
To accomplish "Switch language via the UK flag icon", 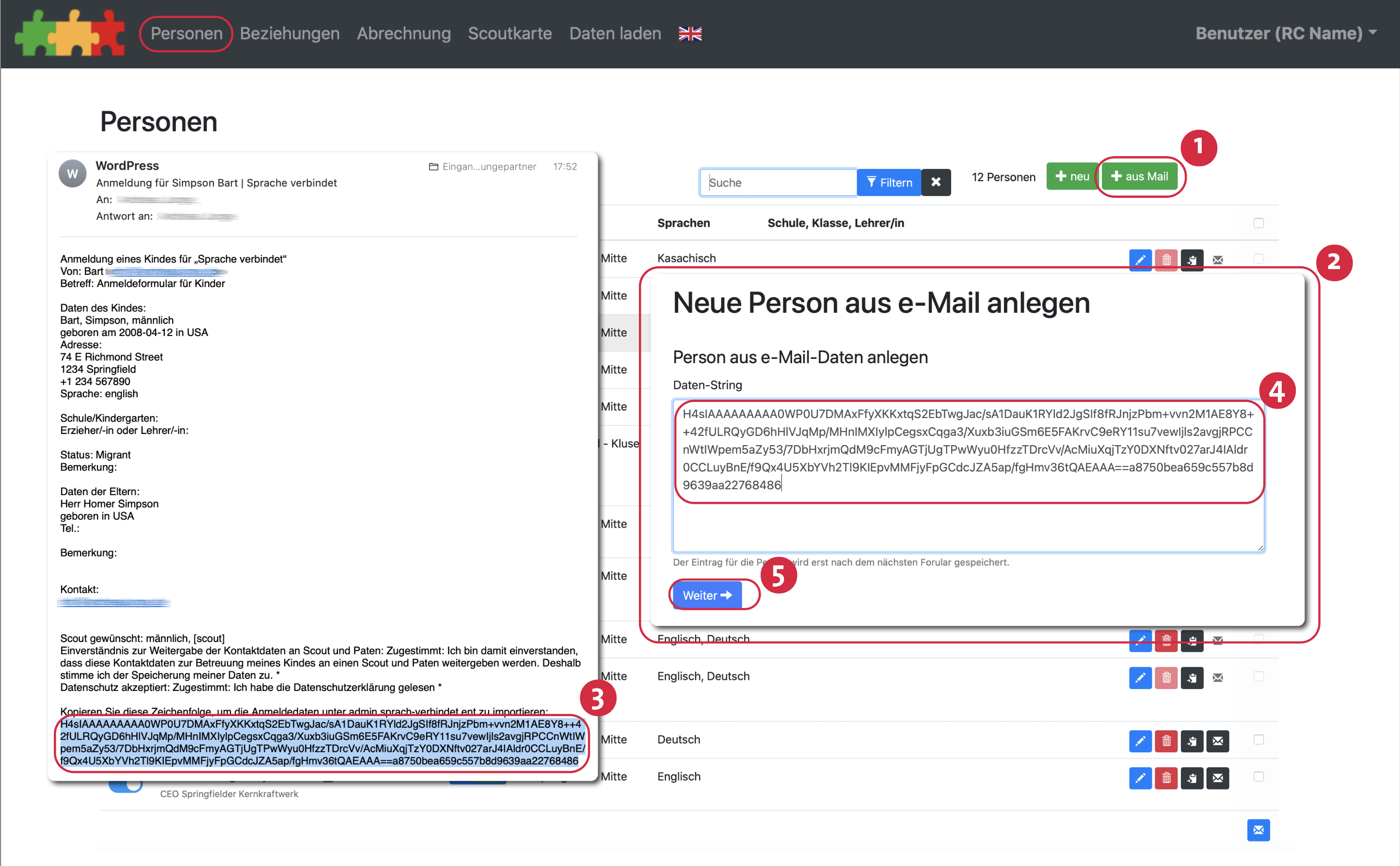I will 690,34.
